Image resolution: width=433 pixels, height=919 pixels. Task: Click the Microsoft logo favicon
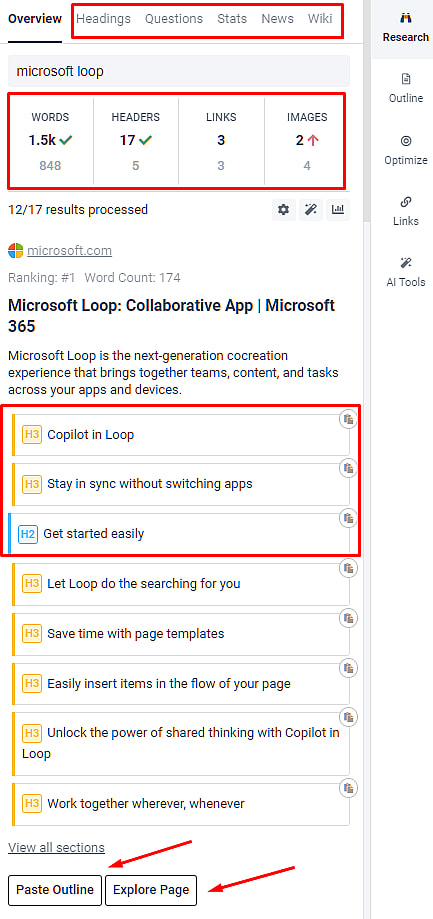[x=16, y=251]
